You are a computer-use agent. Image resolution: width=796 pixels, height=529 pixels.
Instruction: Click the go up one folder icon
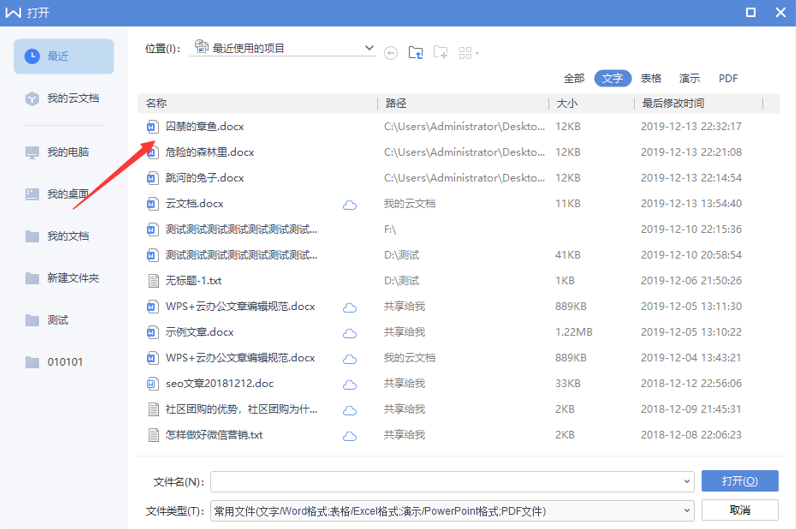click(416, 52)
